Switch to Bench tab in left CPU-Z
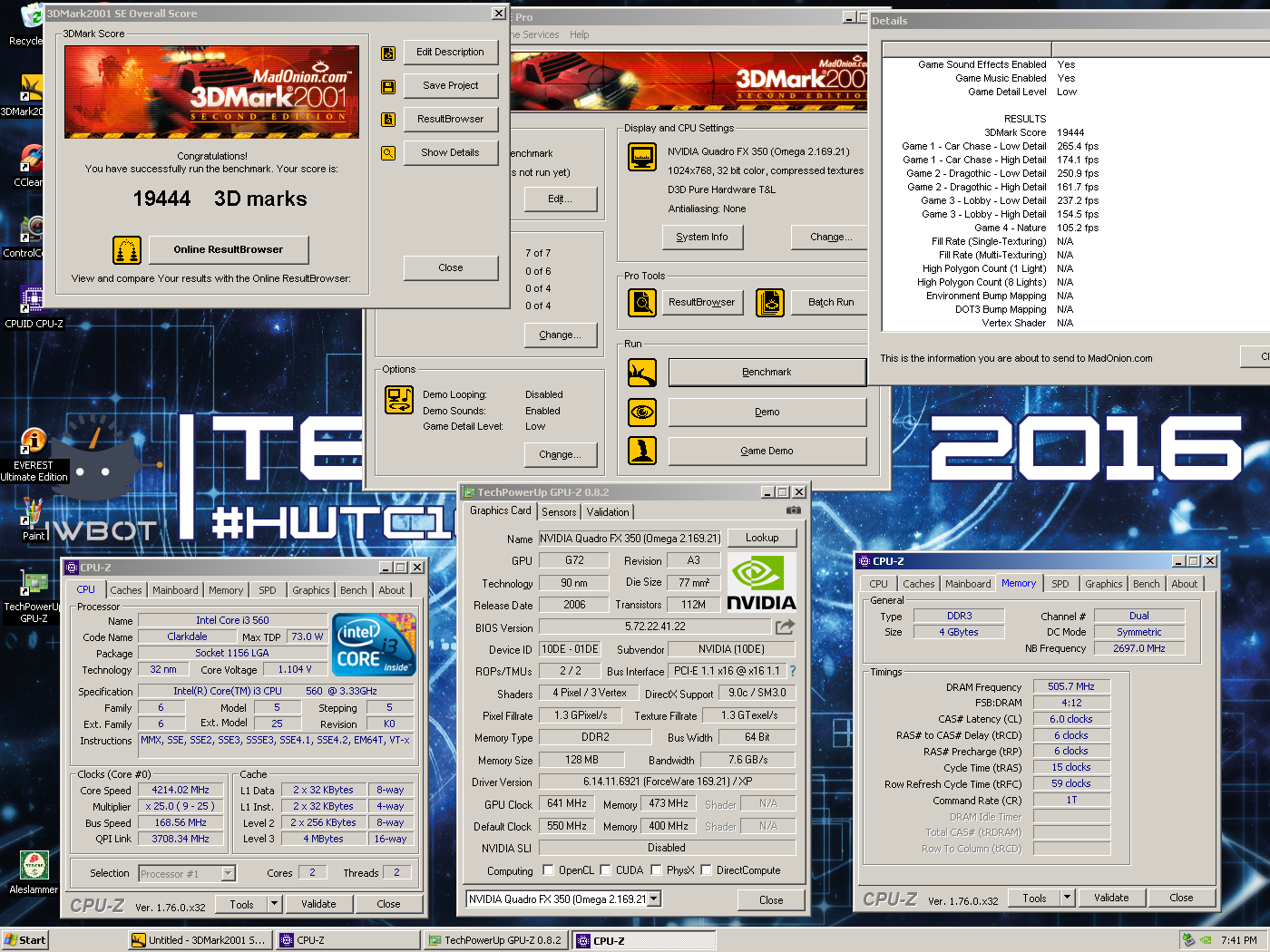 [x=354, y=590]
